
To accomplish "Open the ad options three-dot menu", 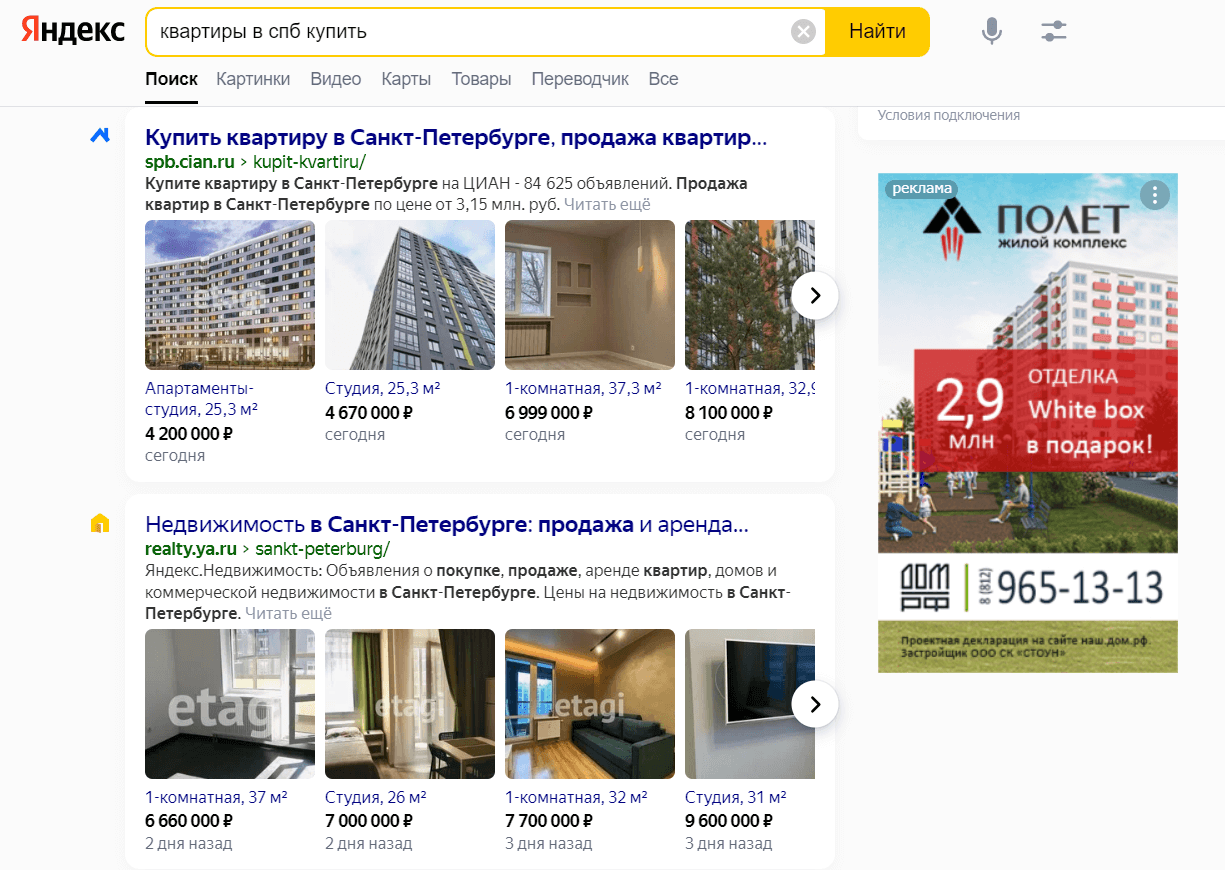I will coord(1154,194).
